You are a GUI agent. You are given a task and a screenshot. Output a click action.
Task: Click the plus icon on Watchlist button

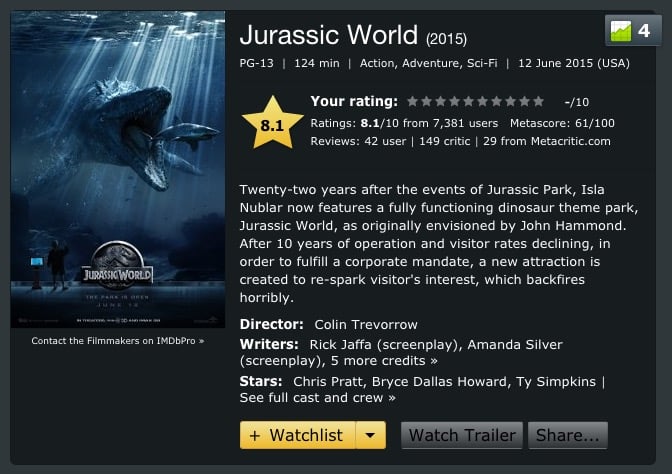pyautogui.click(x=255, y=435)
